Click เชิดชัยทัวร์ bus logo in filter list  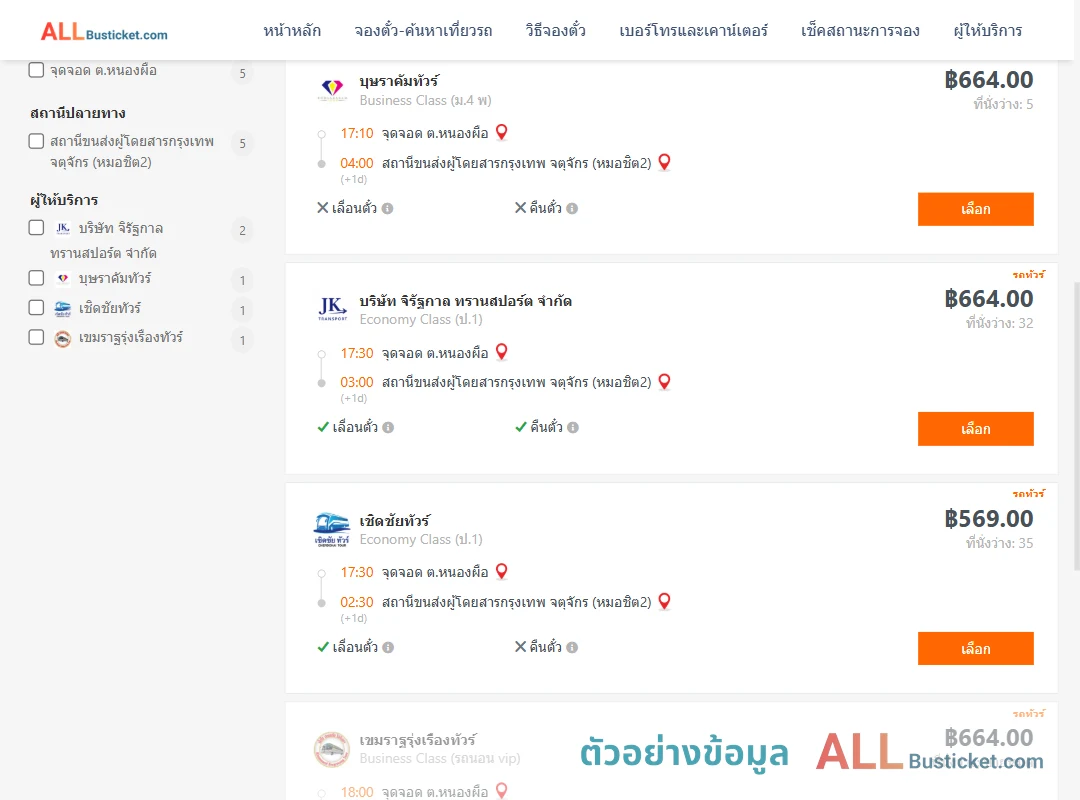(63, 308)
